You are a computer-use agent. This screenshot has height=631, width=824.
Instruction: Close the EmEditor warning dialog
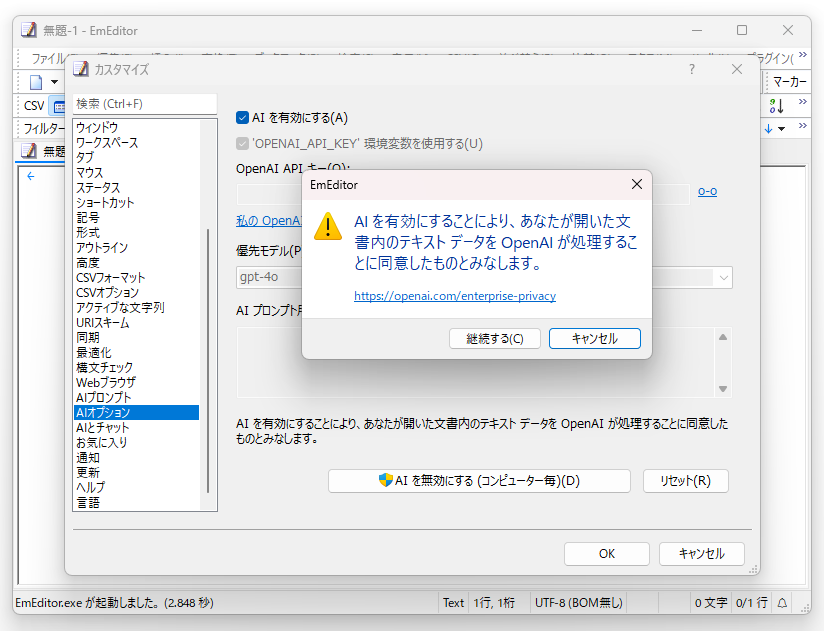(x=636, y=184)
